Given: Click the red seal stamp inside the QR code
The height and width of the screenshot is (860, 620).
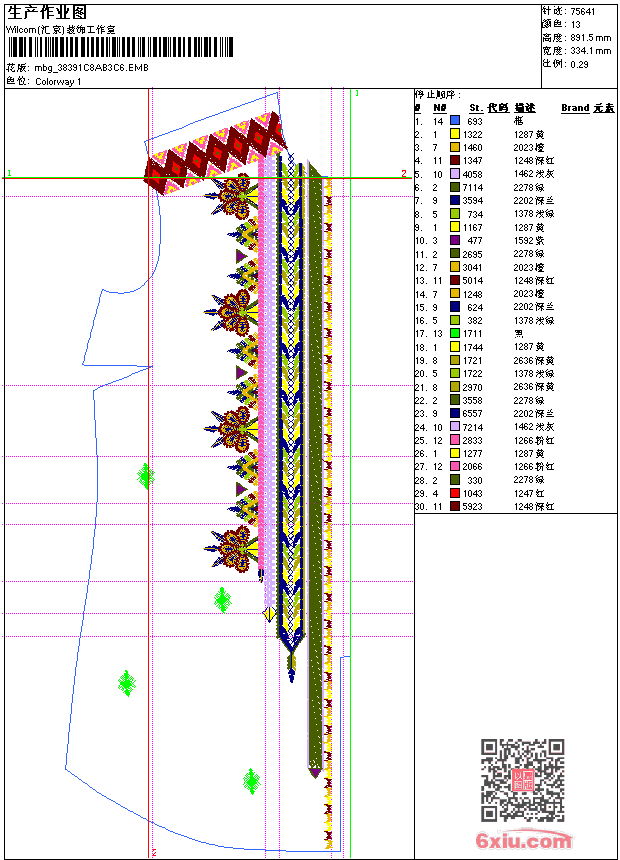Looking at the screenshot, I should pyautogui.click(x=523, y=781).
